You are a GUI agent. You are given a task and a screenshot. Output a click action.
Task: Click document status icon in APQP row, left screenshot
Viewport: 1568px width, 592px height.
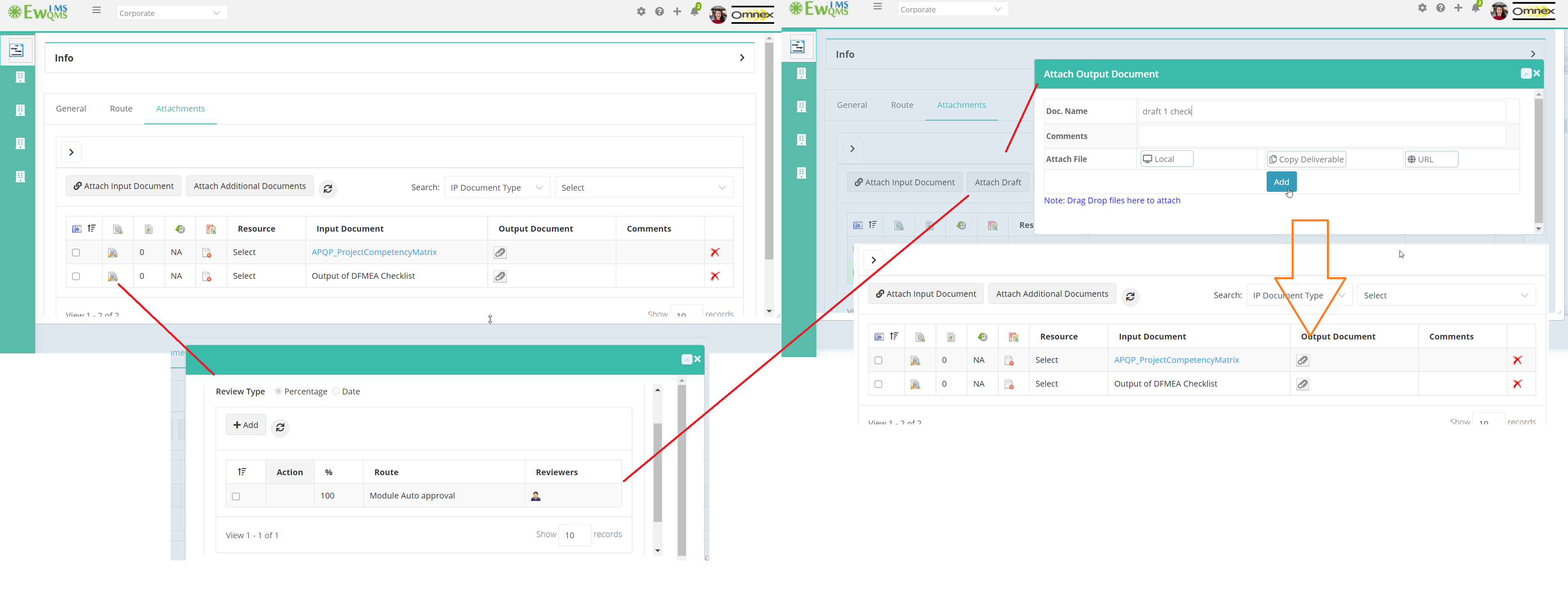pyautogui.click(x=207, y=253)
